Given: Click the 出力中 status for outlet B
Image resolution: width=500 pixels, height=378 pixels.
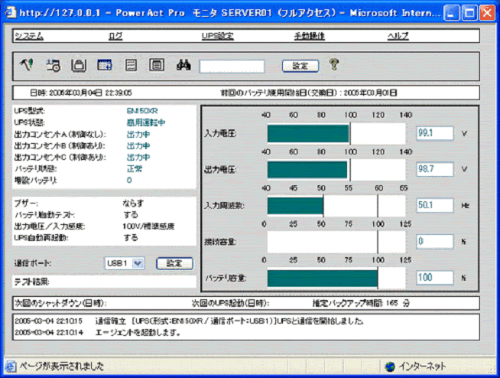Looking at the screenshot, I should click(x=138, y=146).
